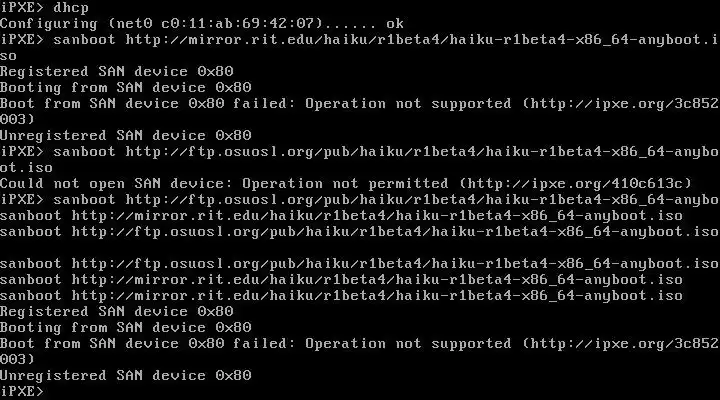Viewport: 720px width, 400px height.
Task: Click the last "Unregistered SAN device 0x80" line
Action: coord(125,376)
